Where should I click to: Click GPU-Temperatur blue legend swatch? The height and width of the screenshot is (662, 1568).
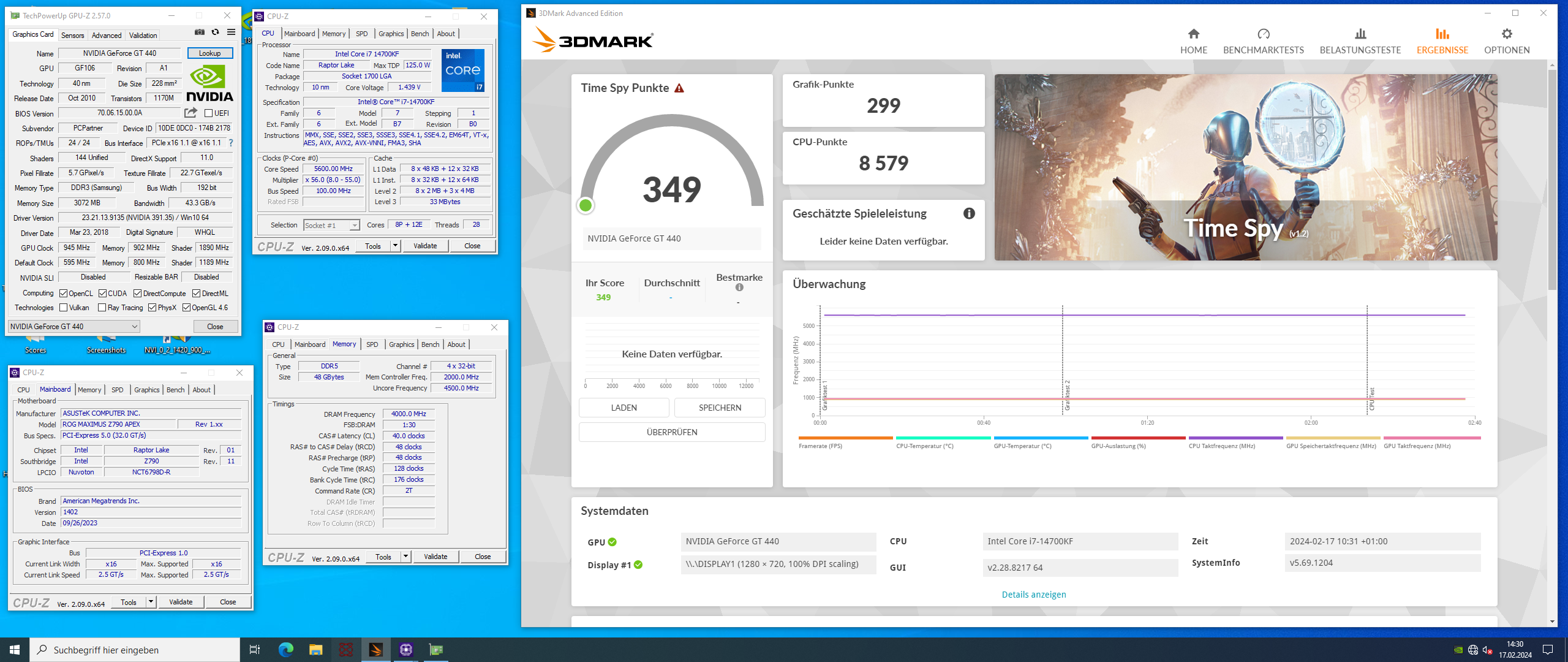[1041, 438]
